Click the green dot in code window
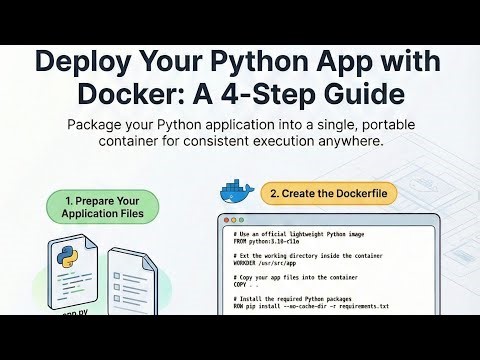This screenshot has width=480, height=360. tap(241, 220)
